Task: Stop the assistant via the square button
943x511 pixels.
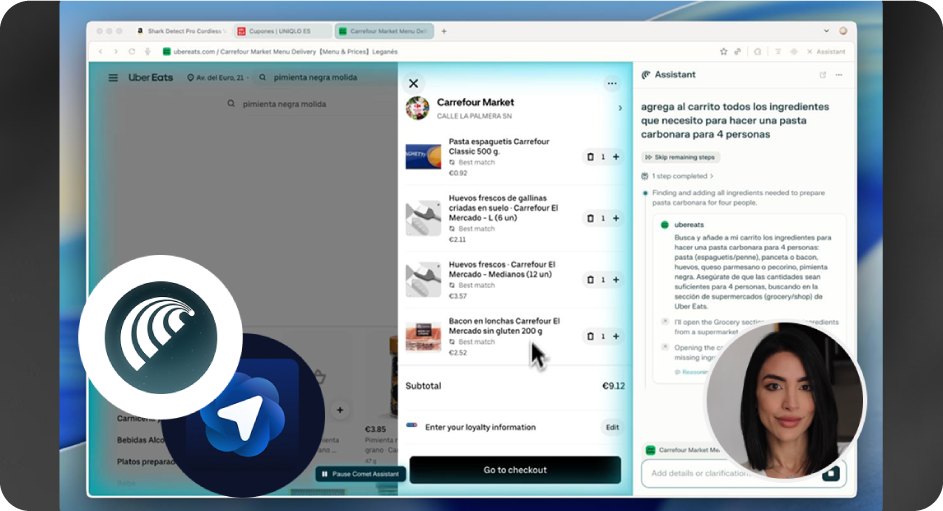Action: tap(831, 473)
